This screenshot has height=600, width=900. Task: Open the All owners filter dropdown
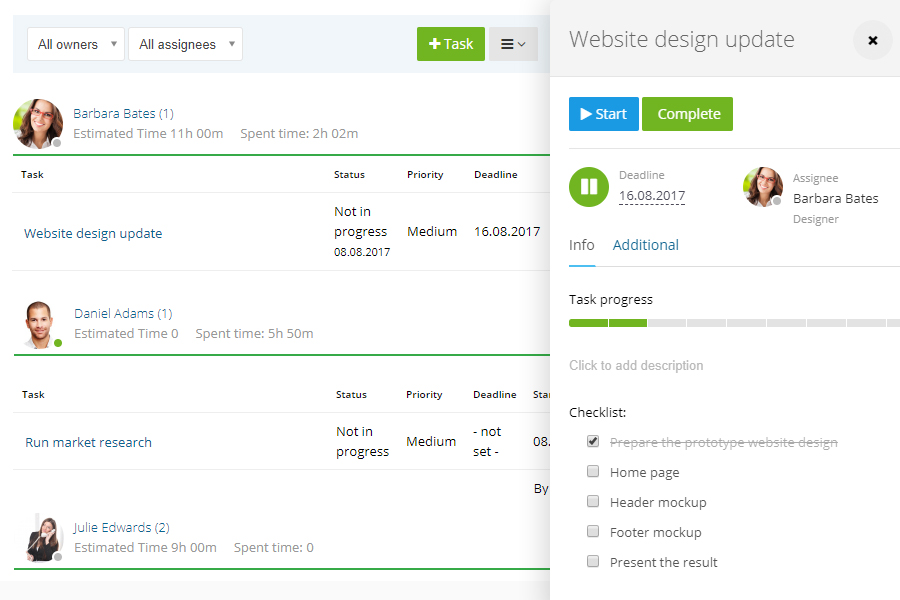coord(75,44)
